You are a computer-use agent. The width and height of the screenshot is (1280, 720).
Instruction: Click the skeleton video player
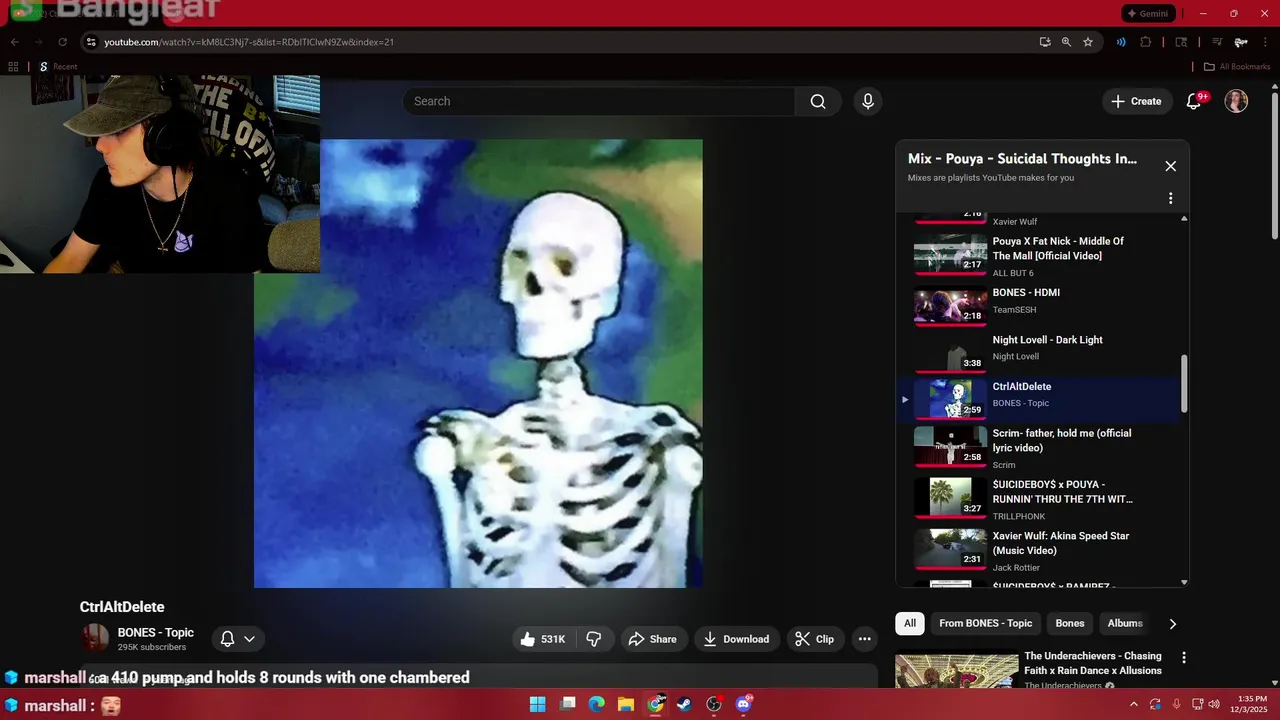478,363
